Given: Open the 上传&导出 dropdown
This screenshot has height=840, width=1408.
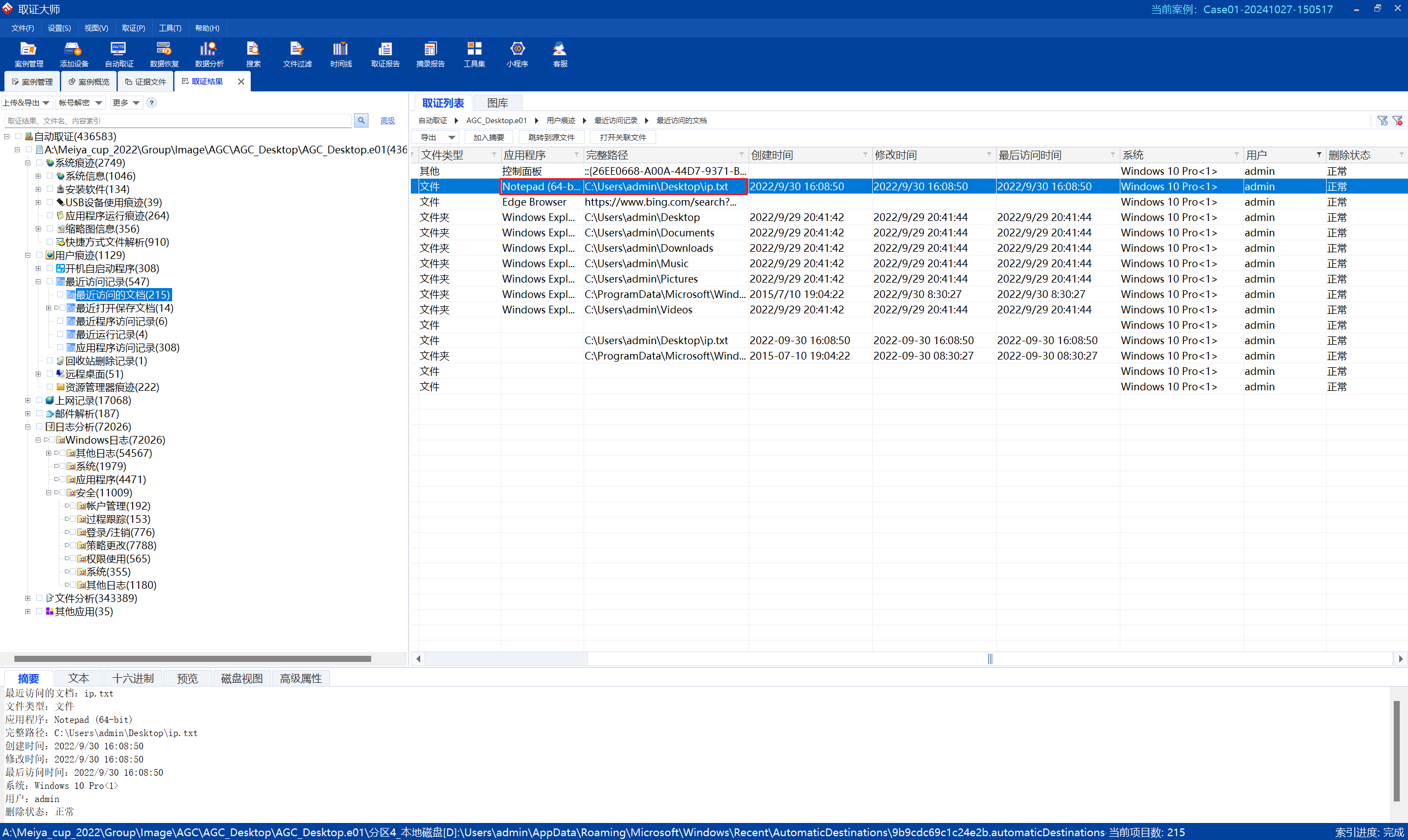Looking at the screenshot, I should coord(26,102).
